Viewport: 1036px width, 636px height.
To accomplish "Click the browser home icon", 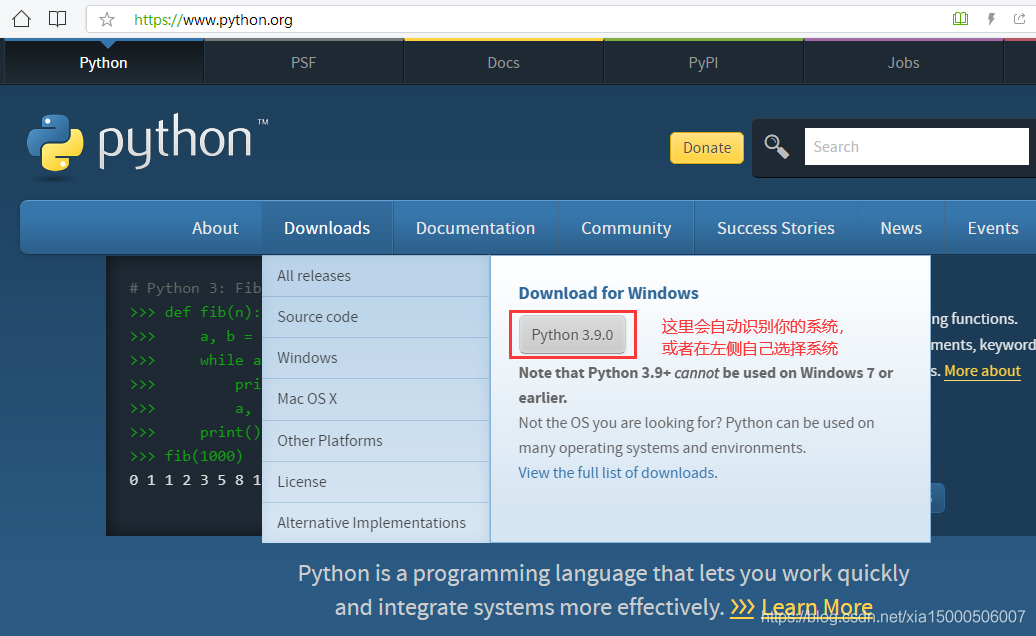I will (21, 18).
